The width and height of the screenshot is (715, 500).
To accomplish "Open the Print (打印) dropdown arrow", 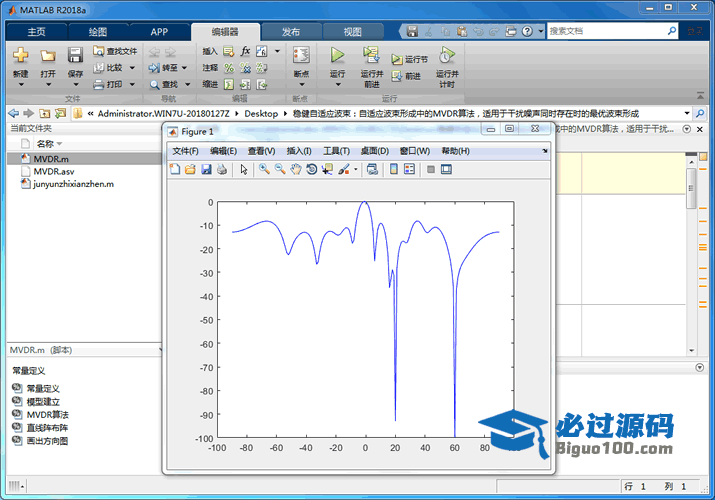I will [130, 85].
